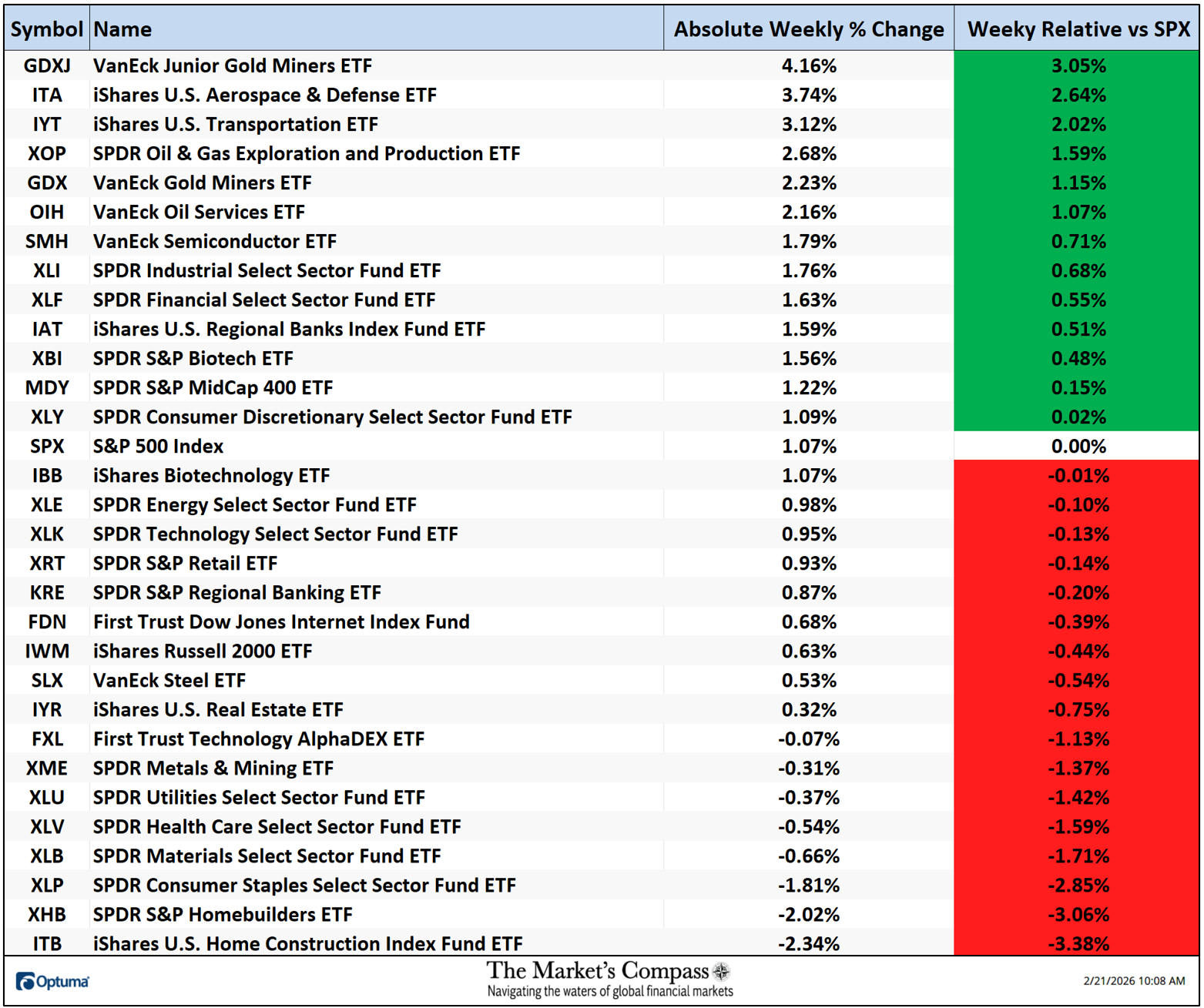Click the 0.00% relative value cell
Viewport: 1204px width, 1008px height.
[x=1078, y=446]
